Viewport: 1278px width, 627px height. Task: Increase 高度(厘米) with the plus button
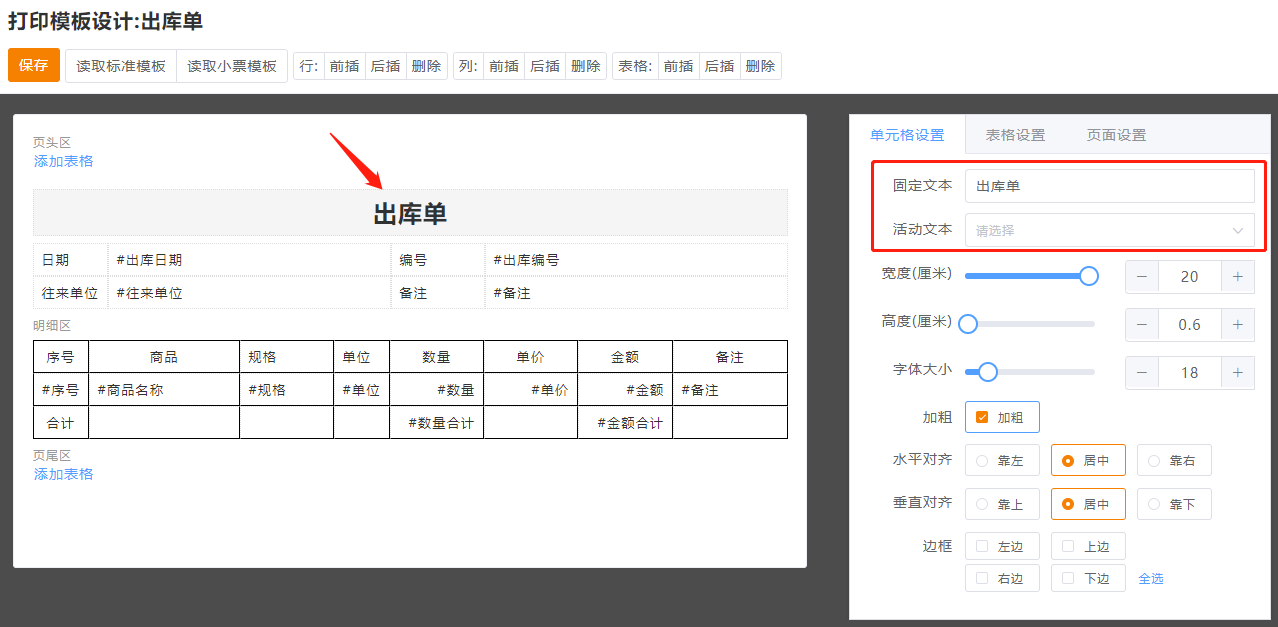(1237, 325)
